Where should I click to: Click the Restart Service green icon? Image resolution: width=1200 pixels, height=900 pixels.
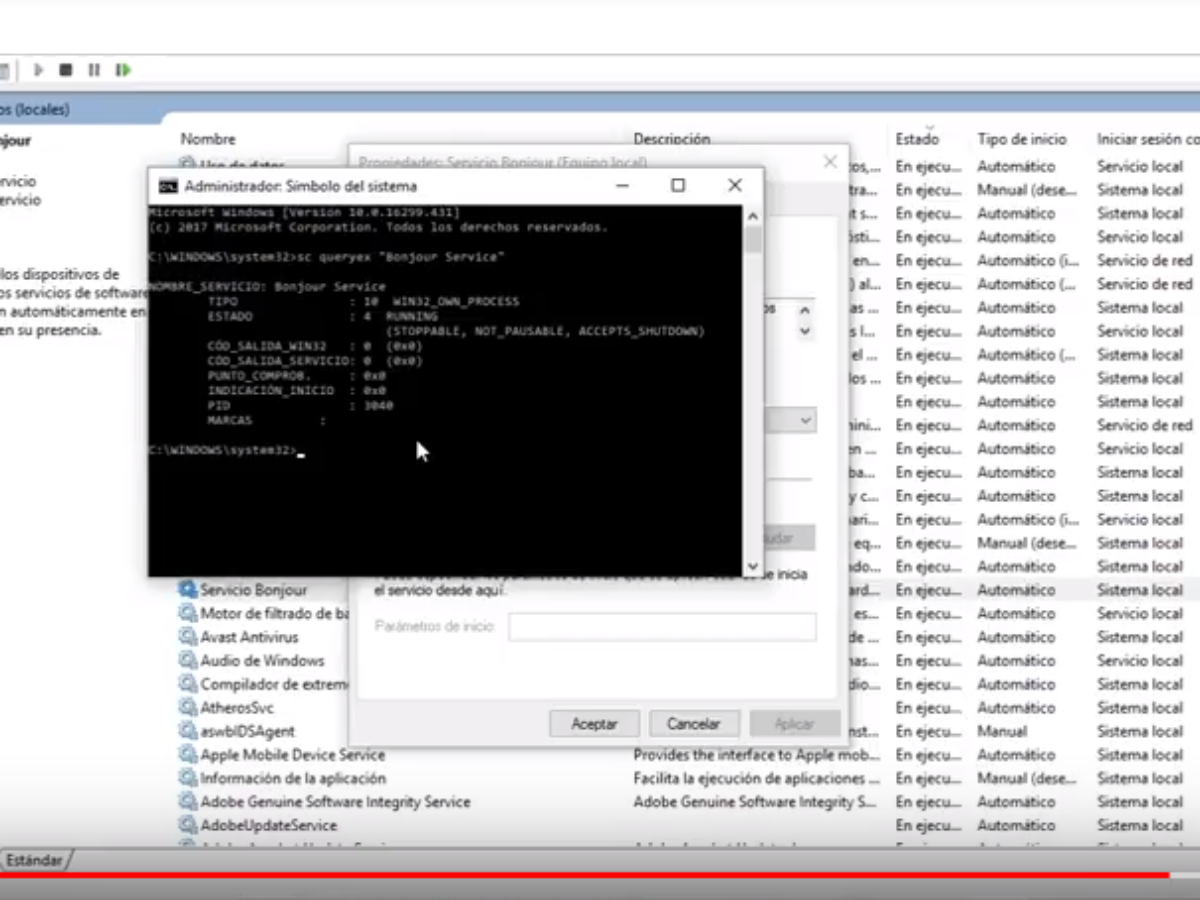[123, 70]
